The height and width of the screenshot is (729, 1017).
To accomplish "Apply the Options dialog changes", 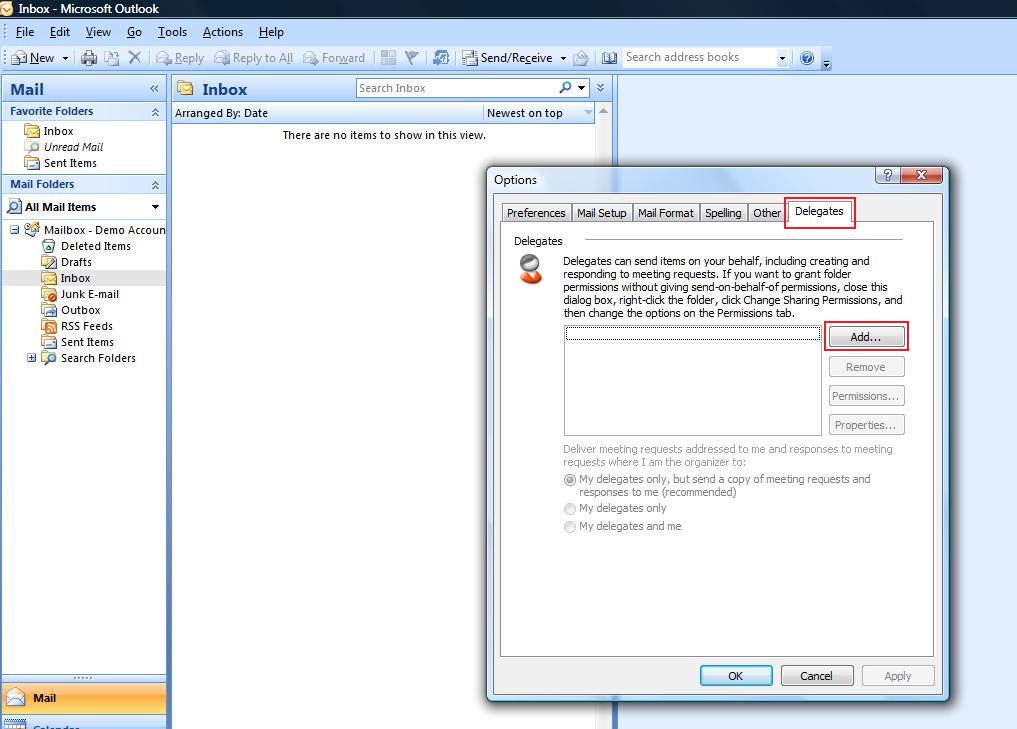I will [x=897, y=675].
